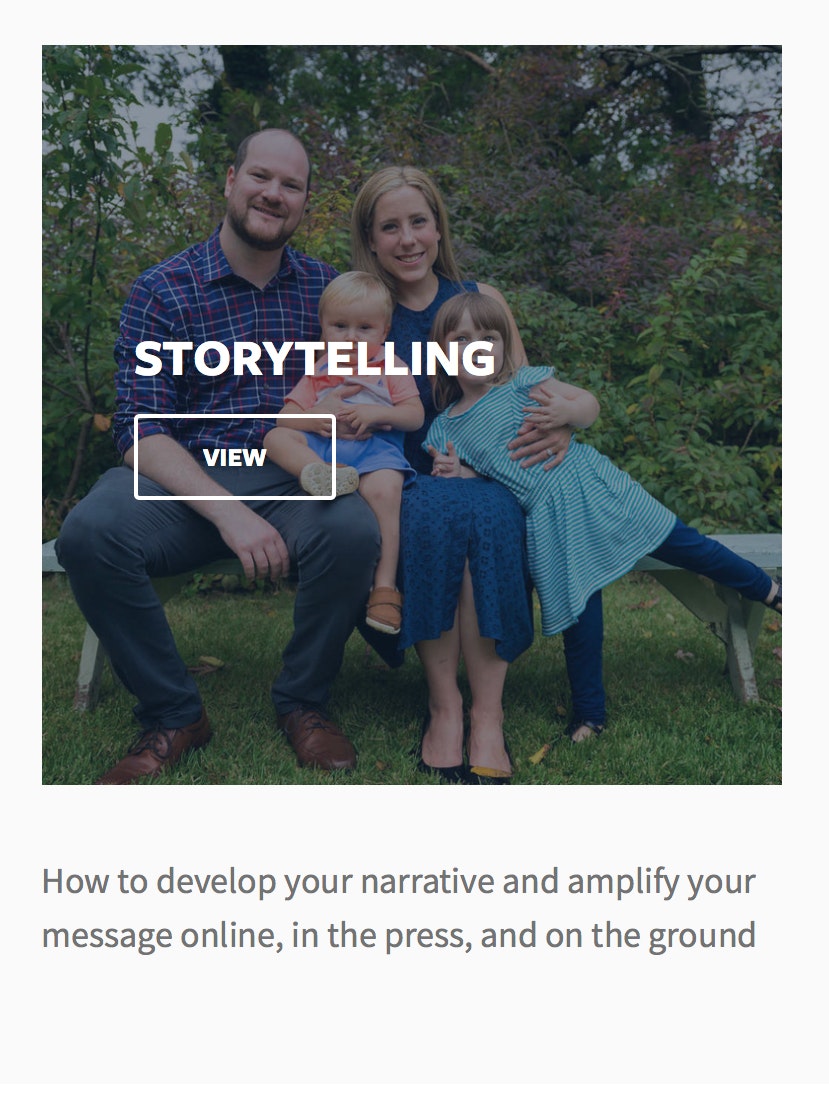This screenshot has width=829, height=1100.
Task: Click the letter 'S' of STORYTELLING
Action: coord(149,358)
